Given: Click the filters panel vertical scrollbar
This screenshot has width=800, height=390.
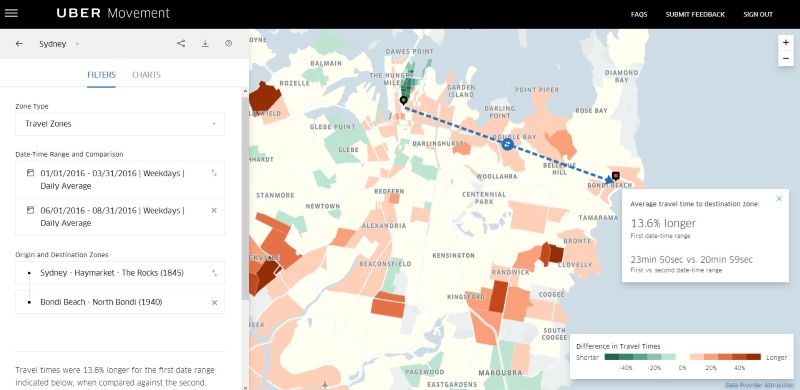Looking at the screenshot, I should (245, 199).
